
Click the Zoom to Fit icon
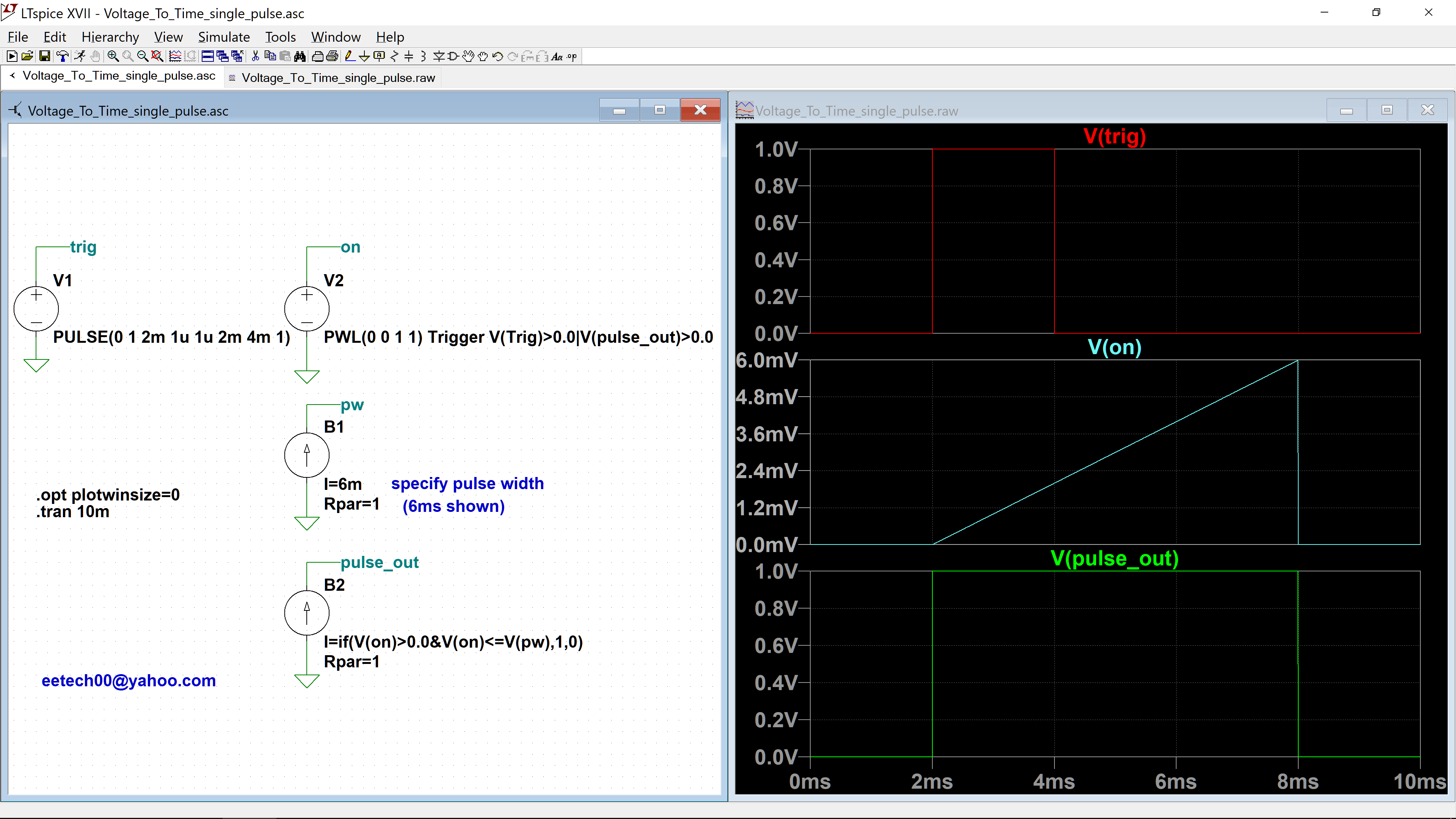157,56
